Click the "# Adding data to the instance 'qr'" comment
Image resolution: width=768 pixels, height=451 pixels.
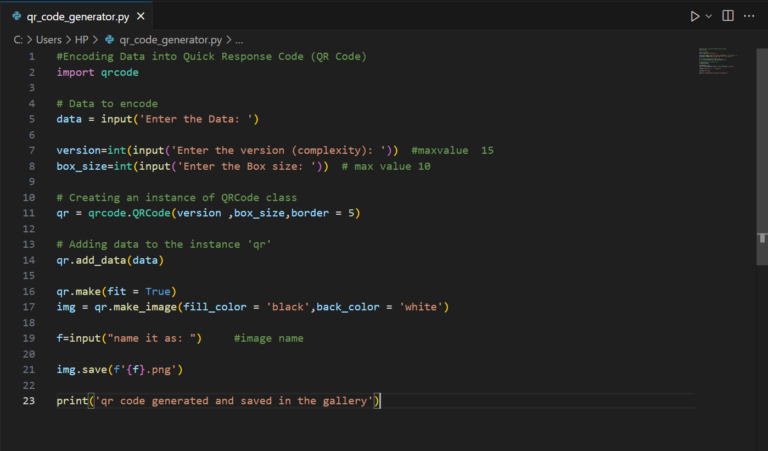click(164, 244)
